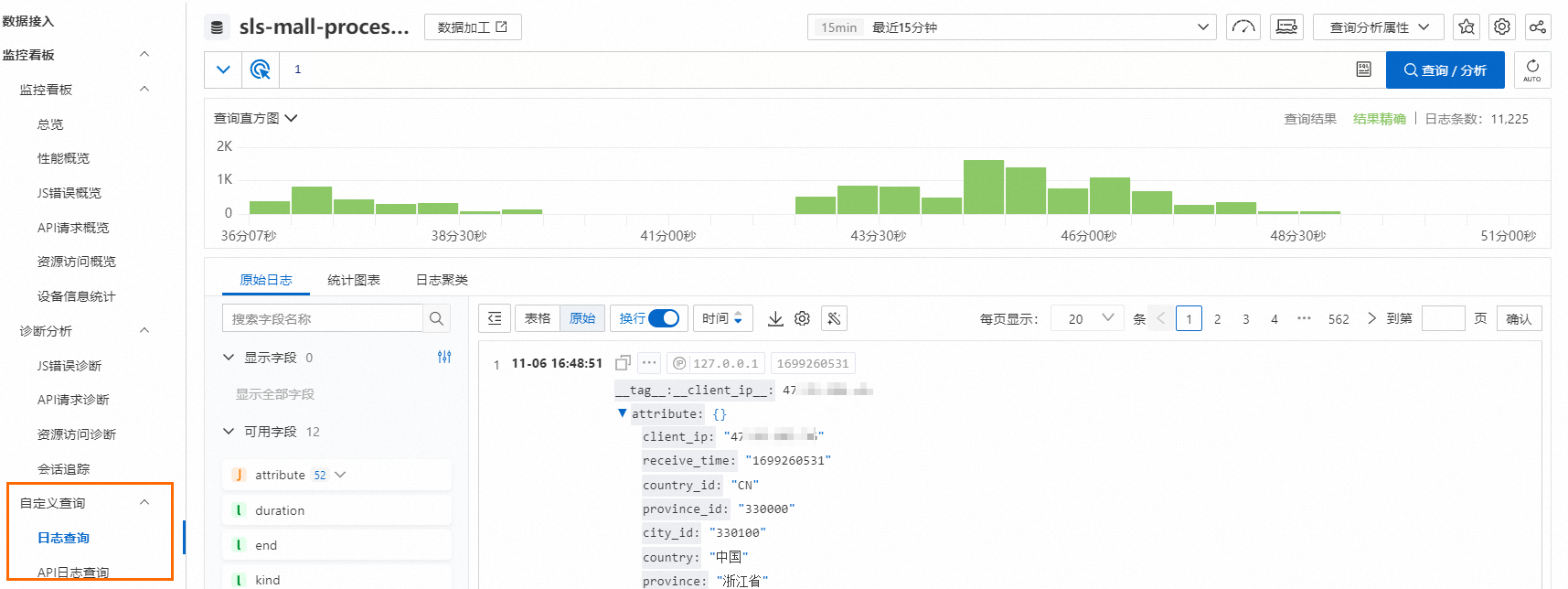Expand the query history chevron dropdown
Viewport: 1568px width, 589px height.
coord(223,70)
